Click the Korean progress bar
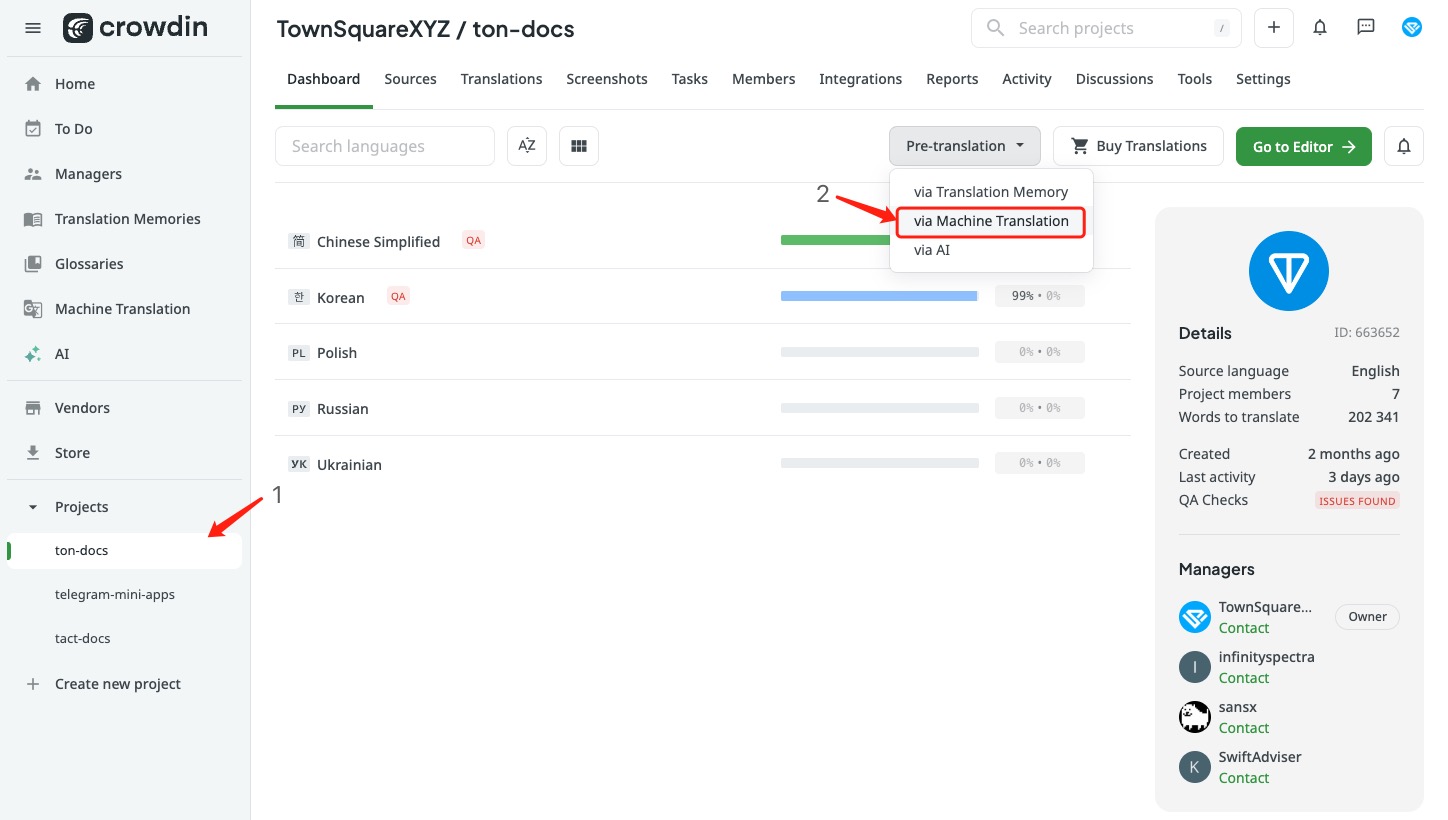Image resolution: width=1448 pixels, height=820 pixels. 879,296
